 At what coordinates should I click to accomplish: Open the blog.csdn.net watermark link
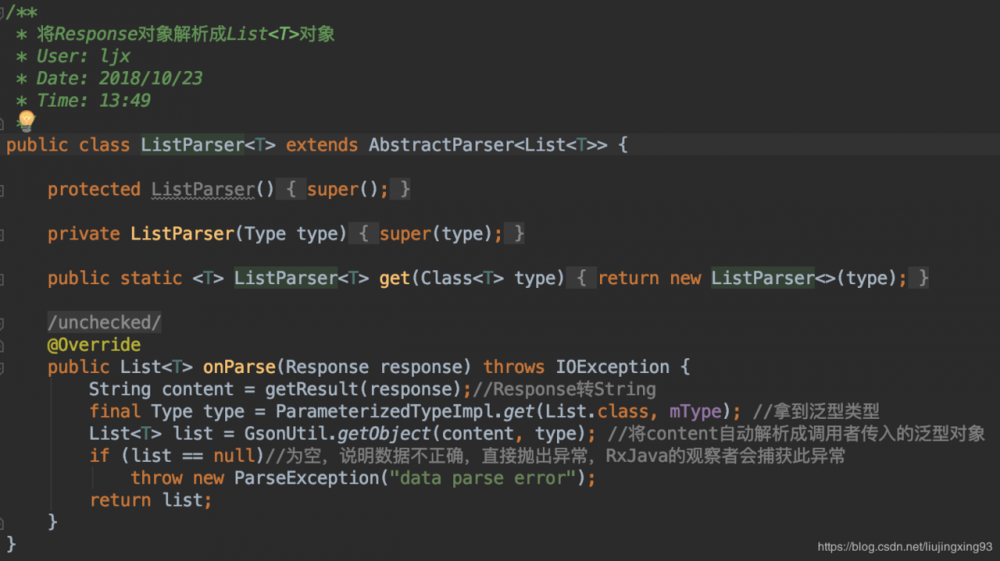pyautogui.click(x=904, y=547)
